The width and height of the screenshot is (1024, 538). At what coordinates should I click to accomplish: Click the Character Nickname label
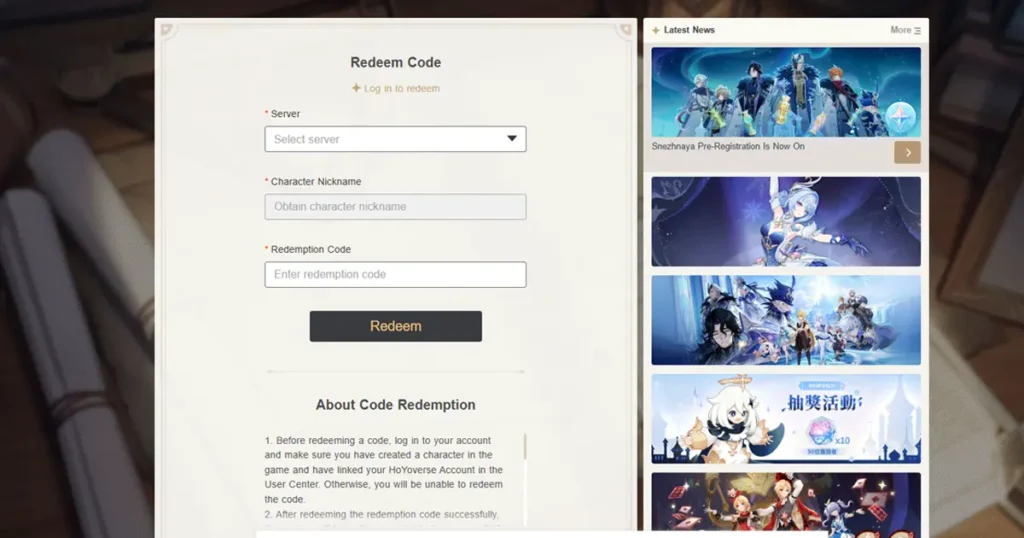click(316, 182)
